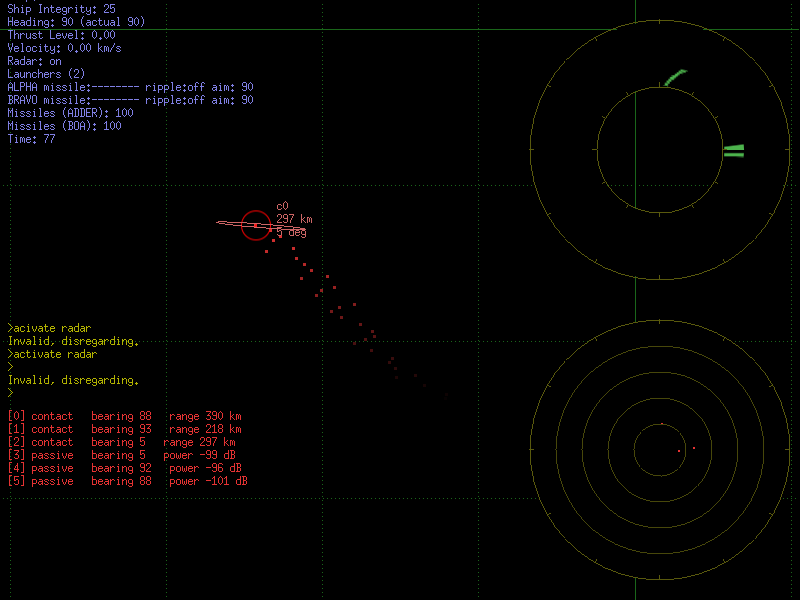Select passive [5] bearing 88 power -101 dB
Viewport: 800px width, 600px height.
[x=128, y=481]
